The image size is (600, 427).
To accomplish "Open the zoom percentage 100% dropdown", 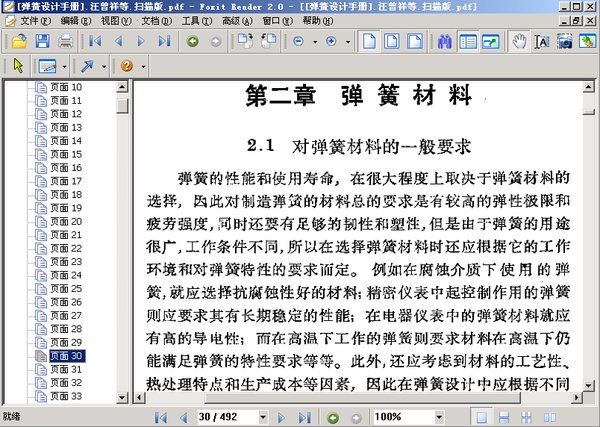I will click(x=439, y=417).
